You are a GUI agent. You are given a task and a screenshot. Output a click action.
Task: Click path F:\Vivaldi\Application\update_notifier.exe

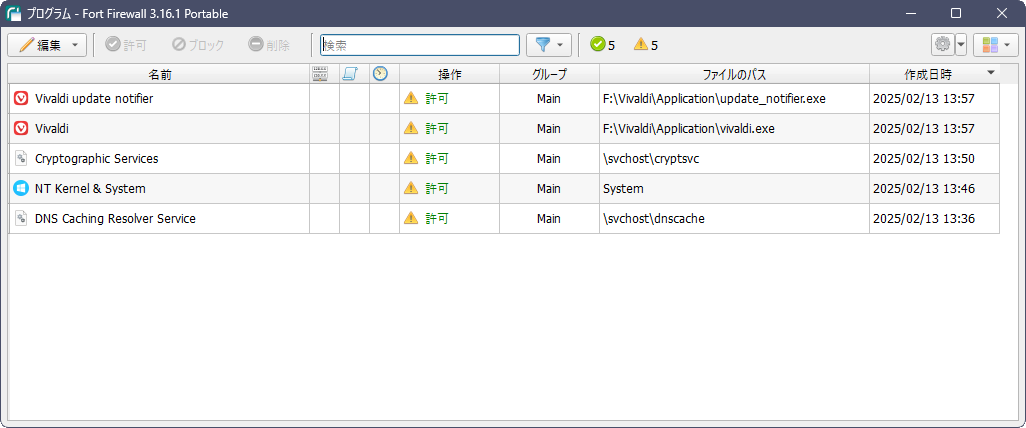pos(715,99)
